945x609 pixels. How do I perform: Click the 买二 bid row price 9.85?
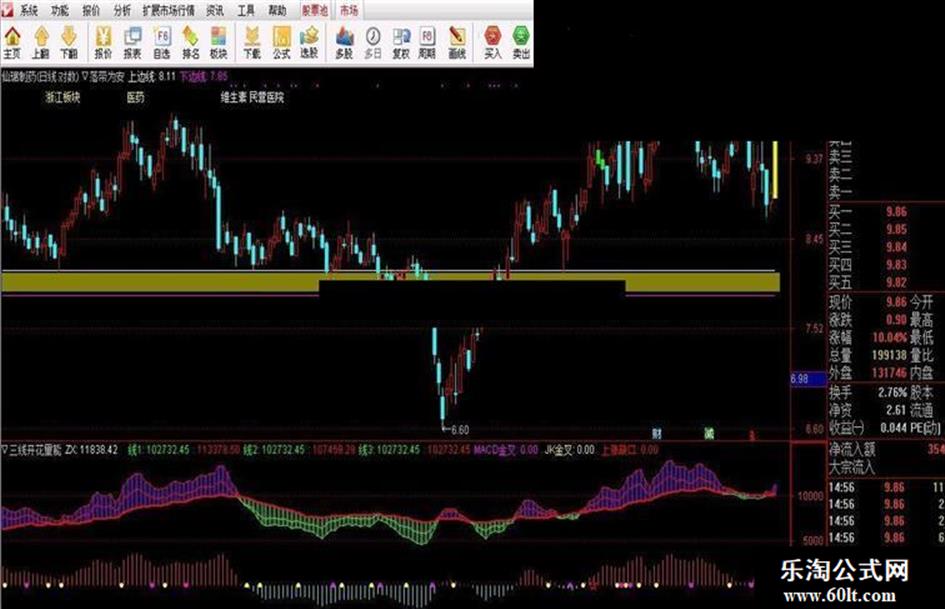pyautogui.click(x=896, y=229)
